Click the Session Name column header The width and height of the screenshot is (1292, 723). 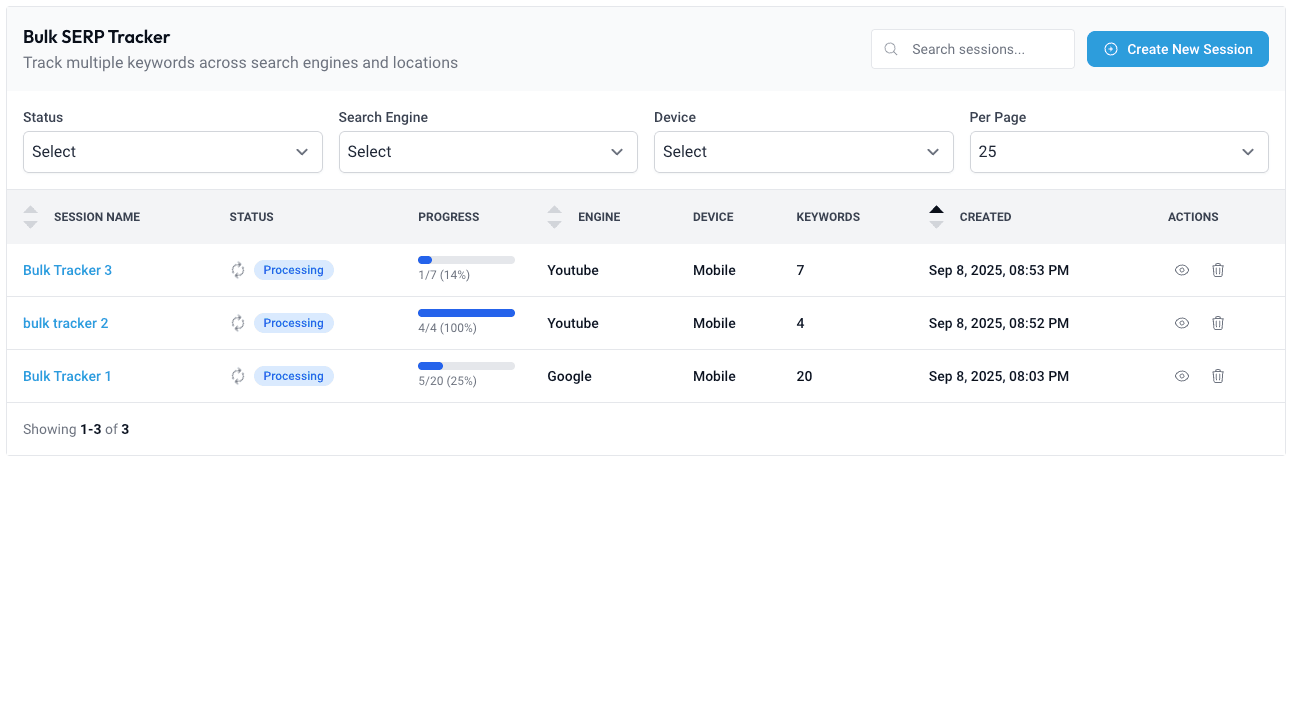click(x=97, y=217)
